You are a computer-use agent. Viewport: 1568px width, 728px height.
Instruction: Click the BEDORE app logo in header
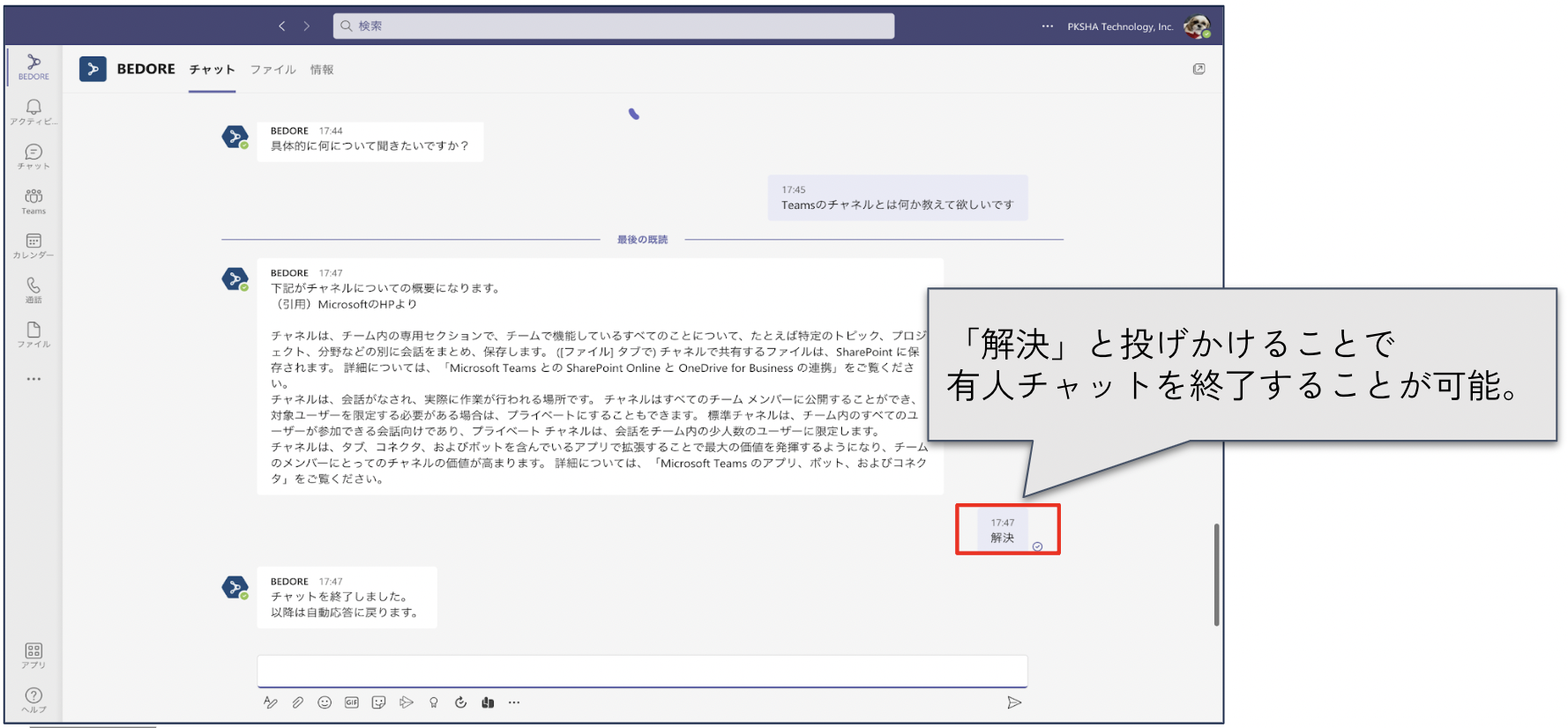pyautogui.click(x=93, y=69)
